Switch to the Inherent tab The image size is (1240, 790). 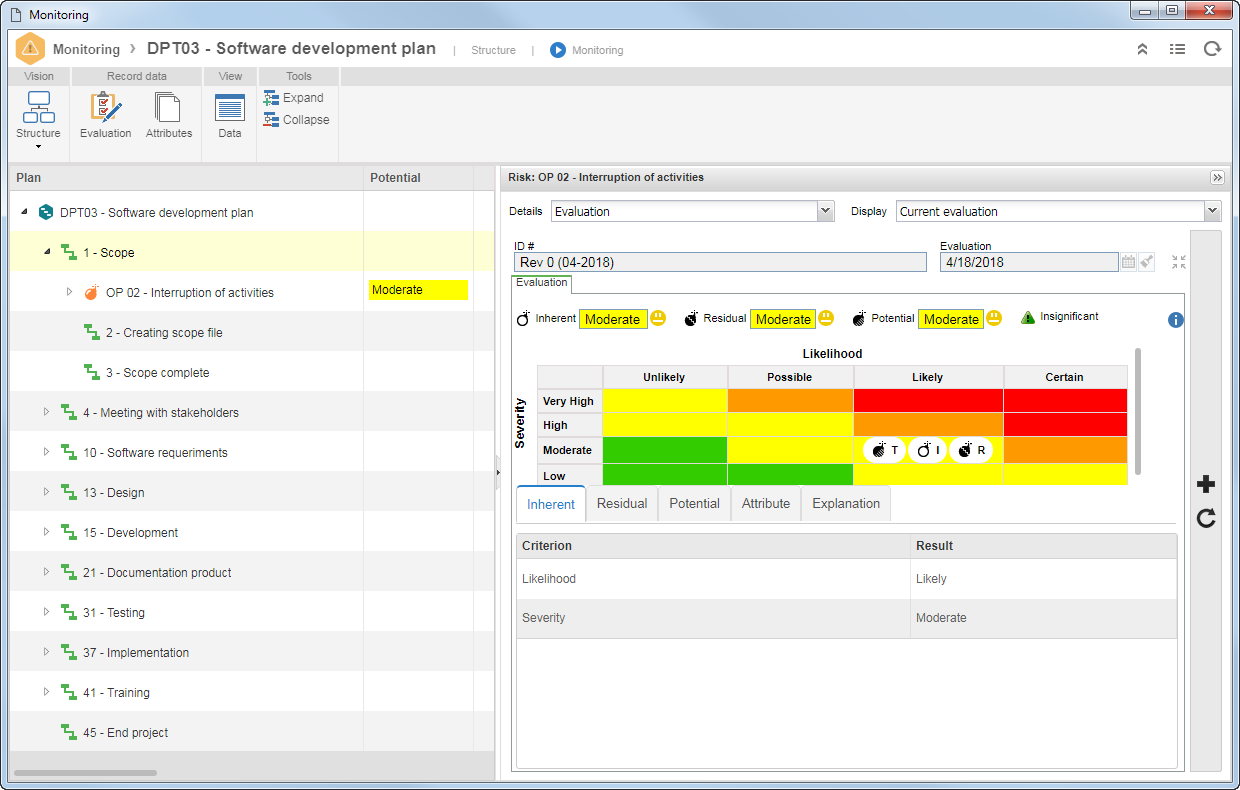[551, 504]
